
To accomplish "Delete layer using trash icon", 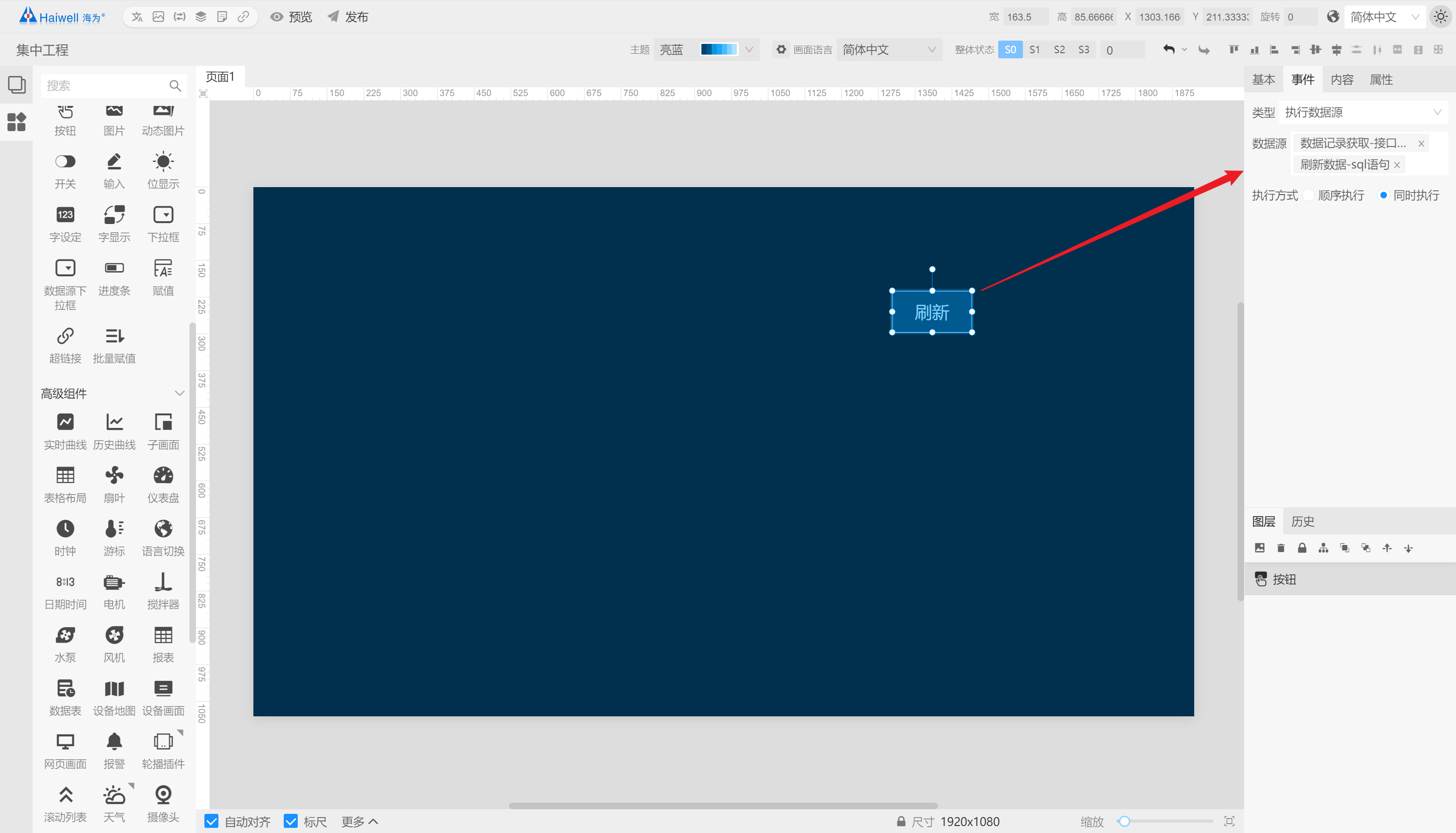I will coord(1281,548).
